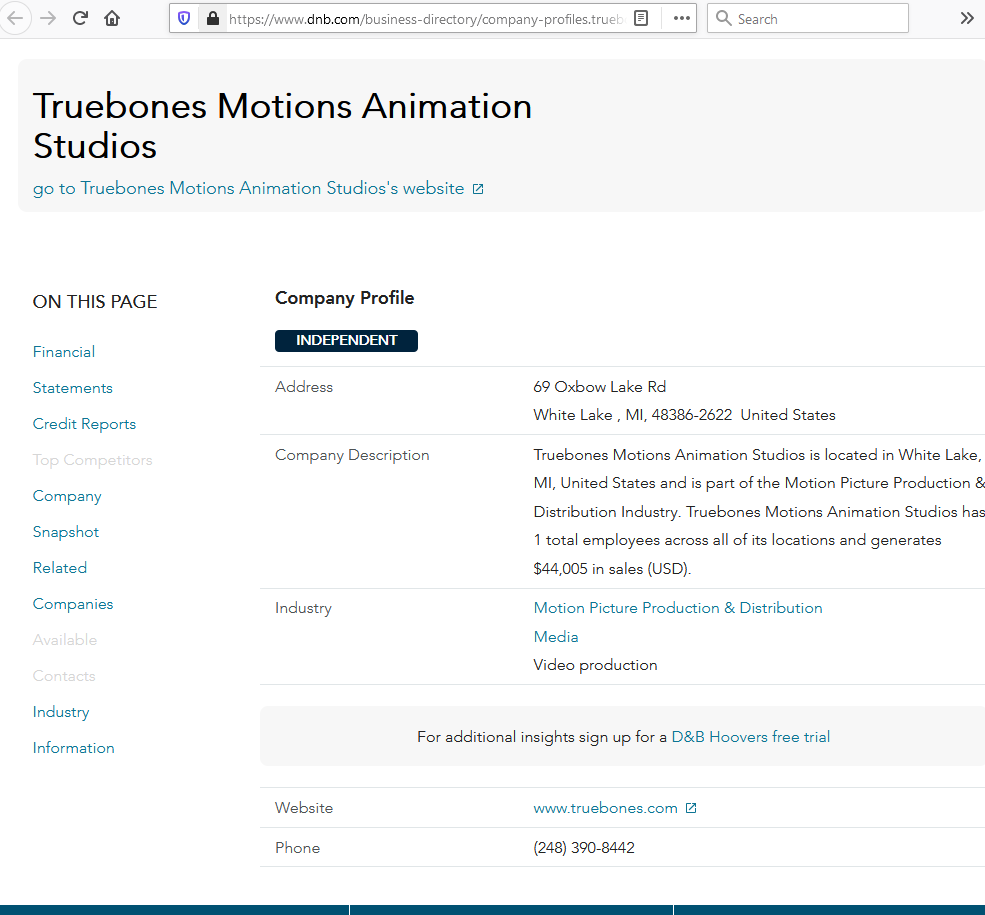Click the 'Website' row label

pyautogui.click(x=304, y=808)
